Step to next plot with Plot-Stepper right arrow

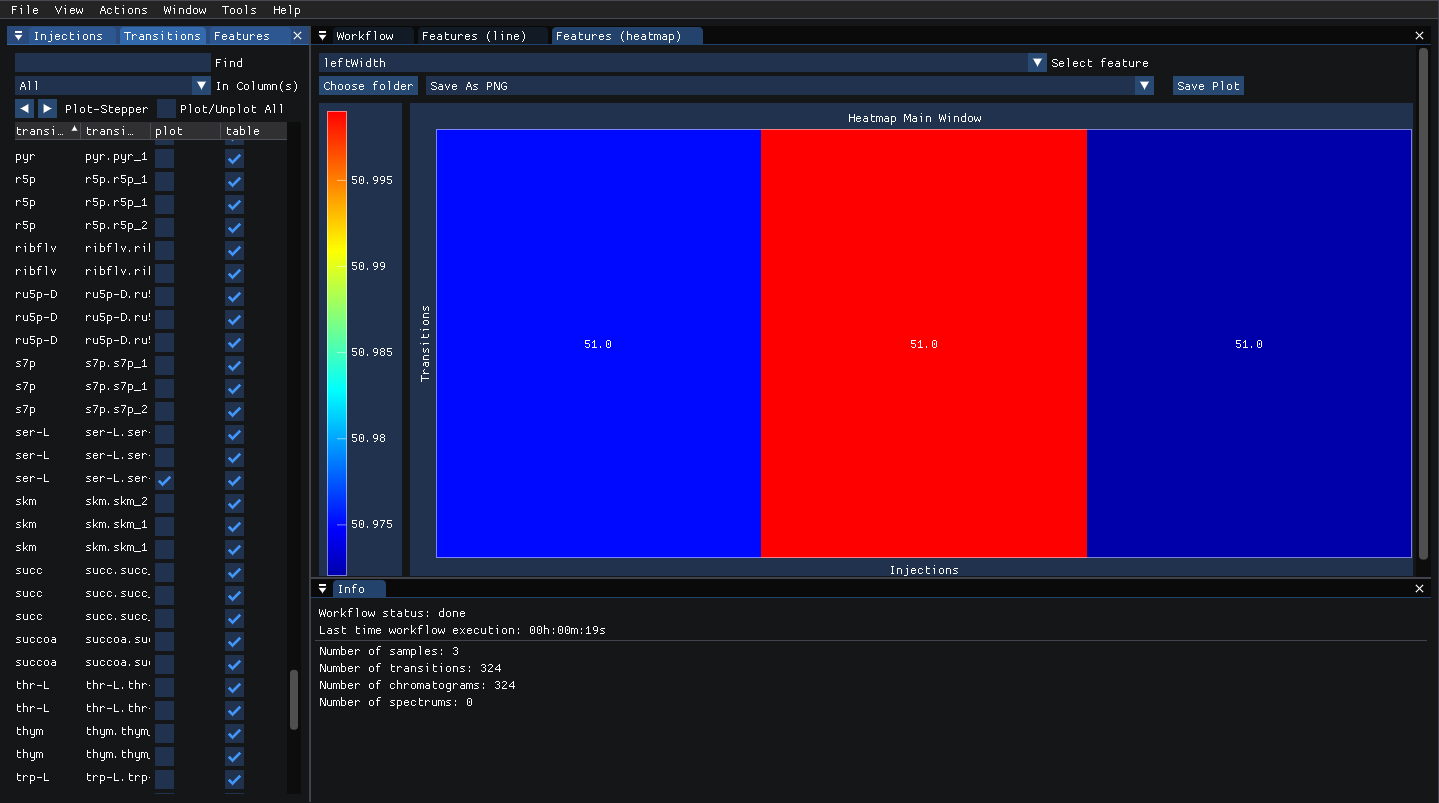click(47, 108)
